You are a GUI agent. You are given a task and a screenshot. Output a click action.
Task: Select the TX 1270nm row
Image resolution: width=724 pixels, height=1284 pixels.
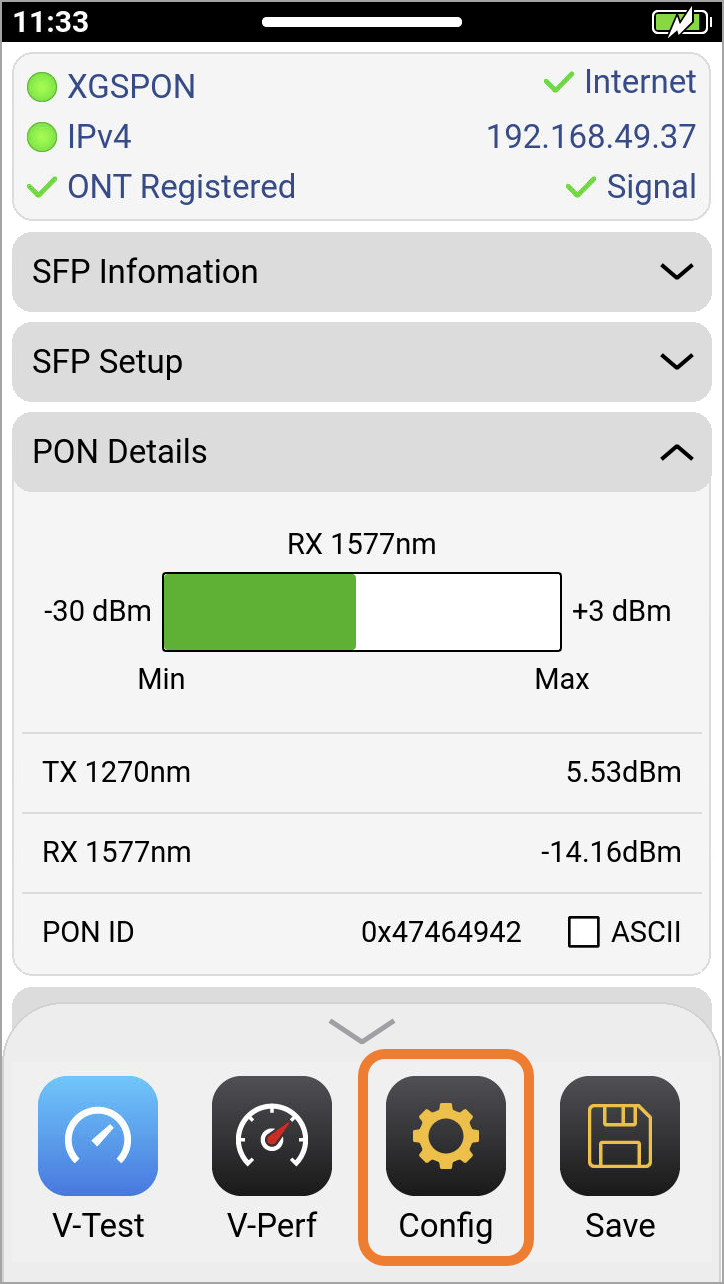click(x=362, y=773)
